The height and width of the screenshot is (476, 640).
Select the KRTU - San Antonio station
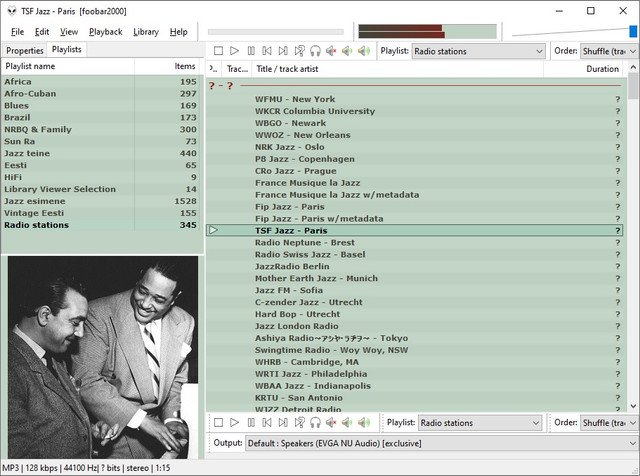(415, 398)
